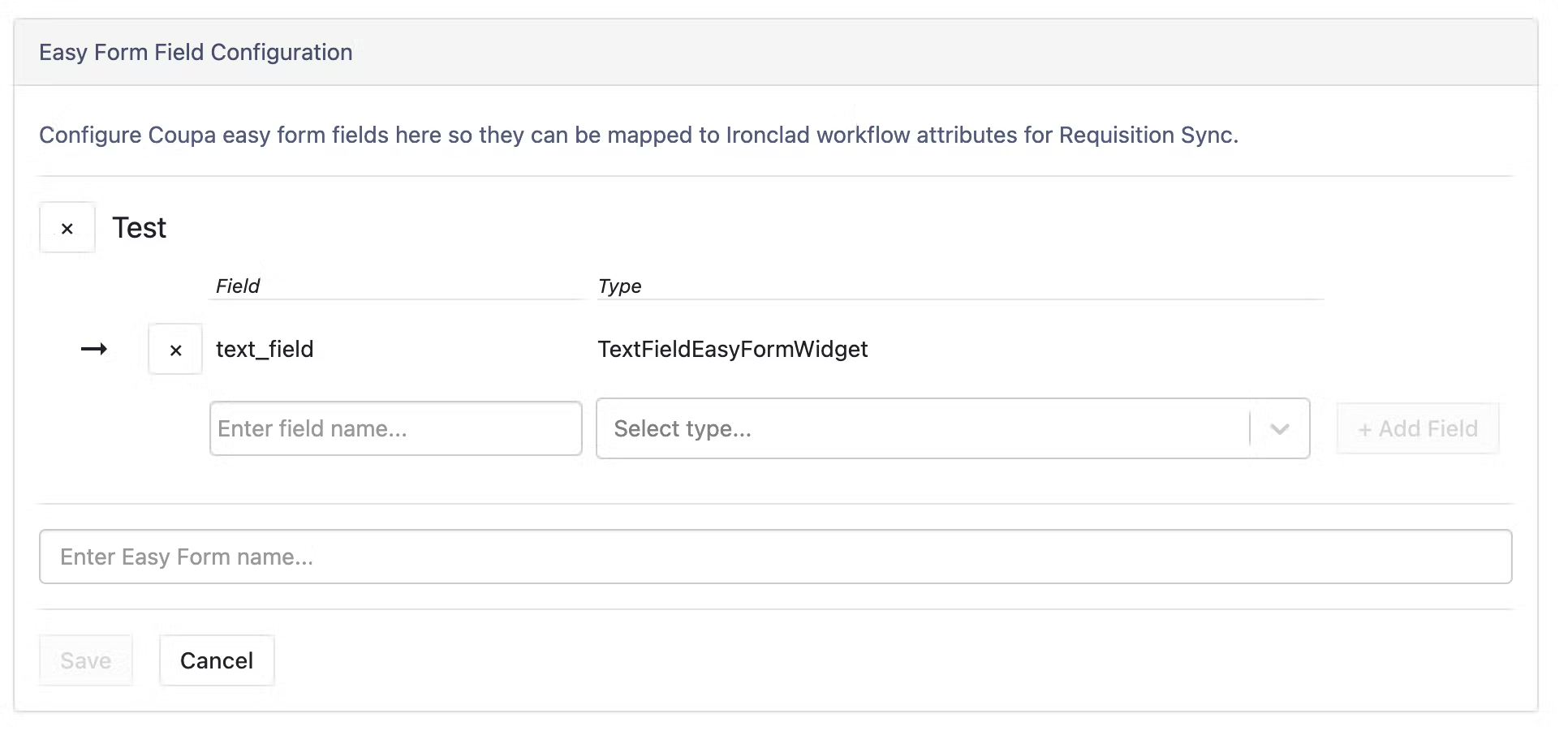Open the Select type dropdown

pos(953,428)
